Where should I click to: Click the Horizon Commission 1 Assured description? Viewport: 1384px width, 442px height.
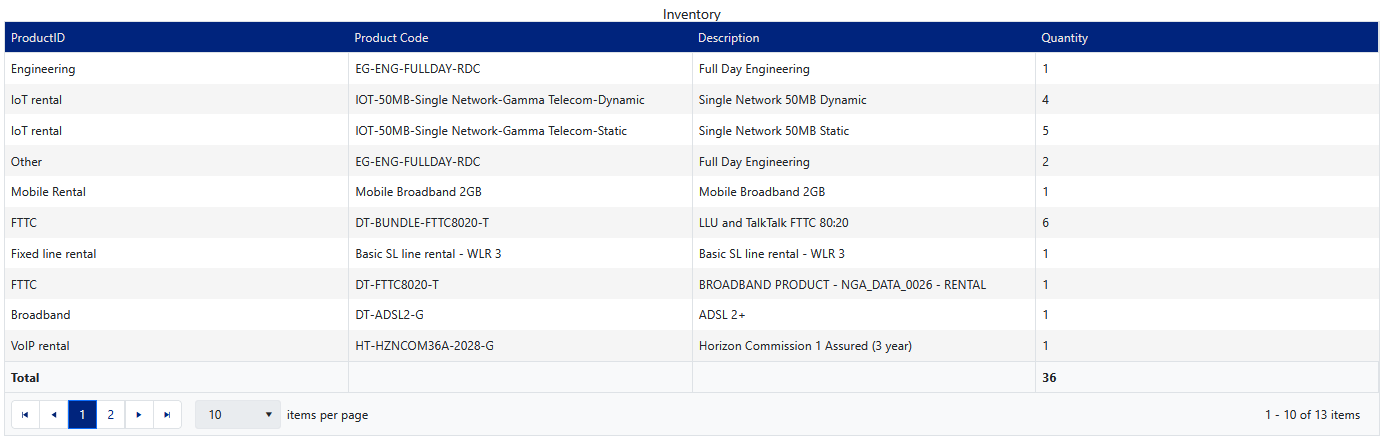(805, 346)
